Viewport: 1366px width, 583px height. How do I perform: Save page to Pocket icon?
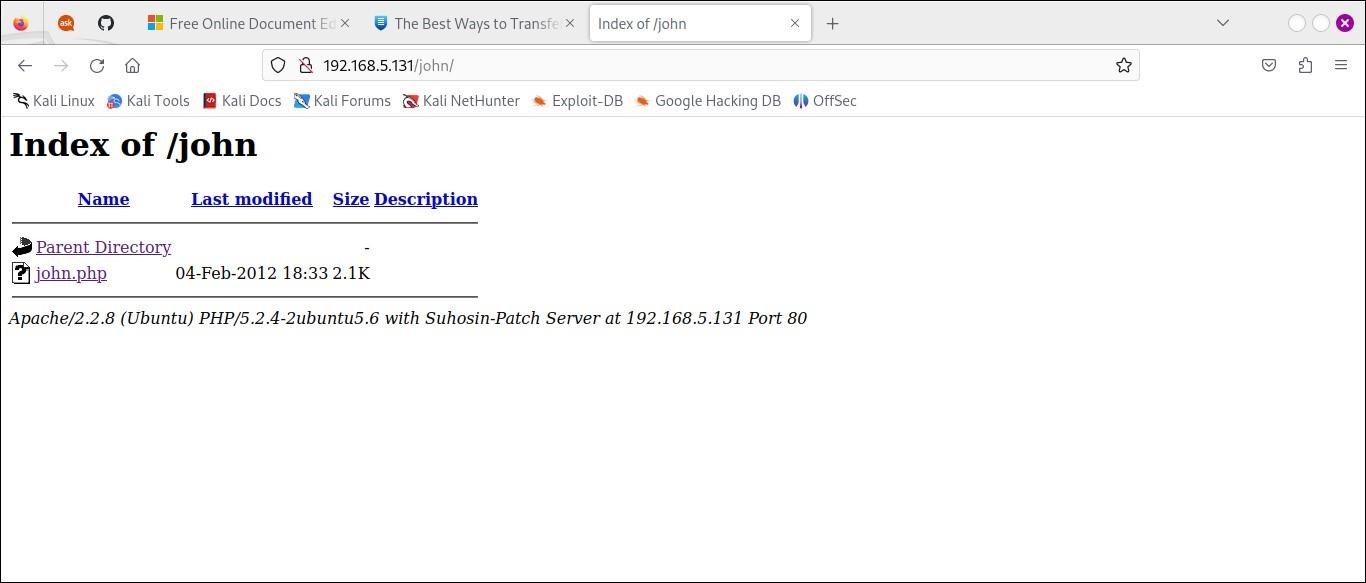point(1269,66)
